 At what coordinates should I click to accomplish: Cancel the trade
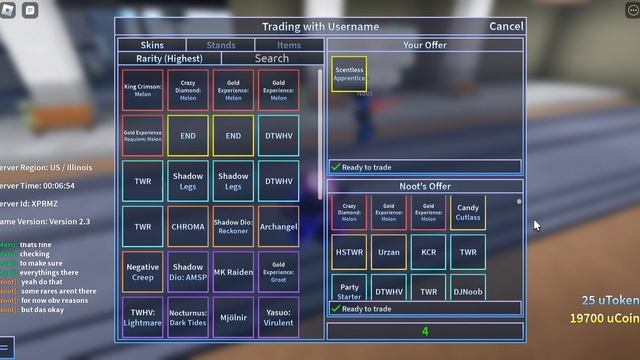(506, 27)
